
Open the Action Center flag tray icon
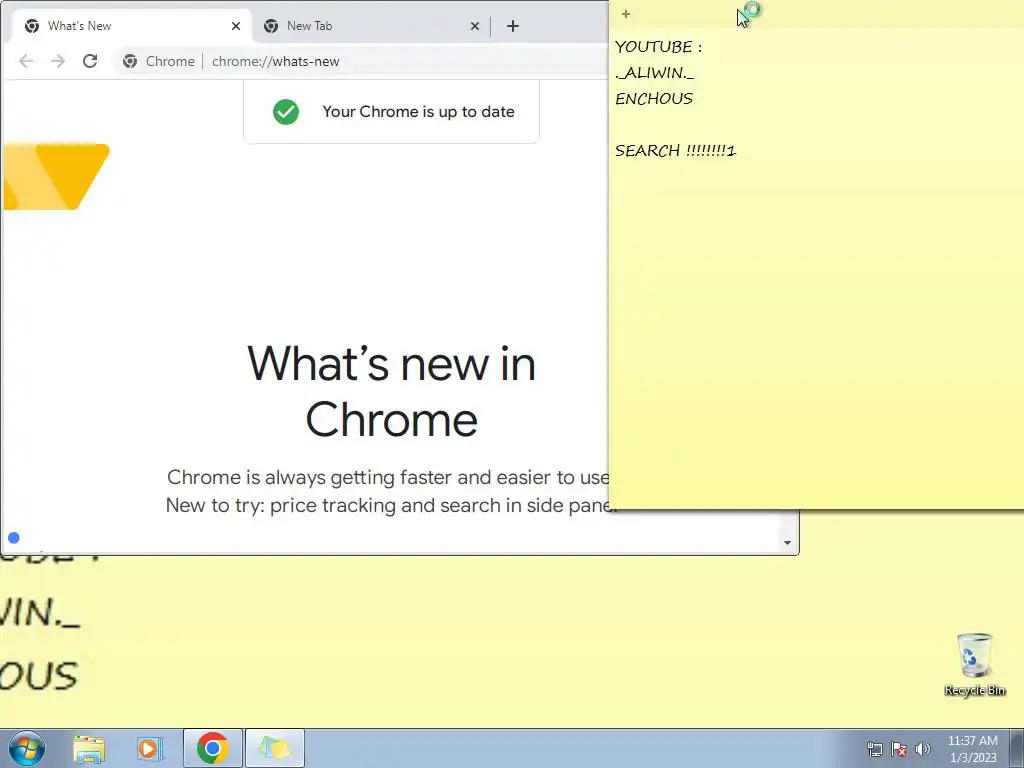coord(899,749)
